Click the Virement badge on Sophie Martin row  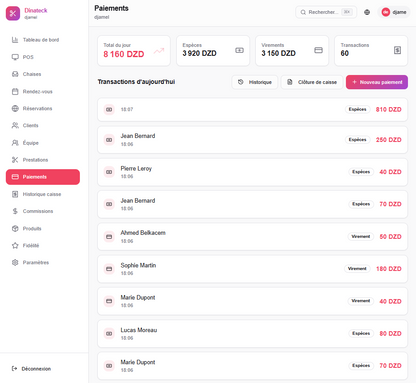(357, 269)
